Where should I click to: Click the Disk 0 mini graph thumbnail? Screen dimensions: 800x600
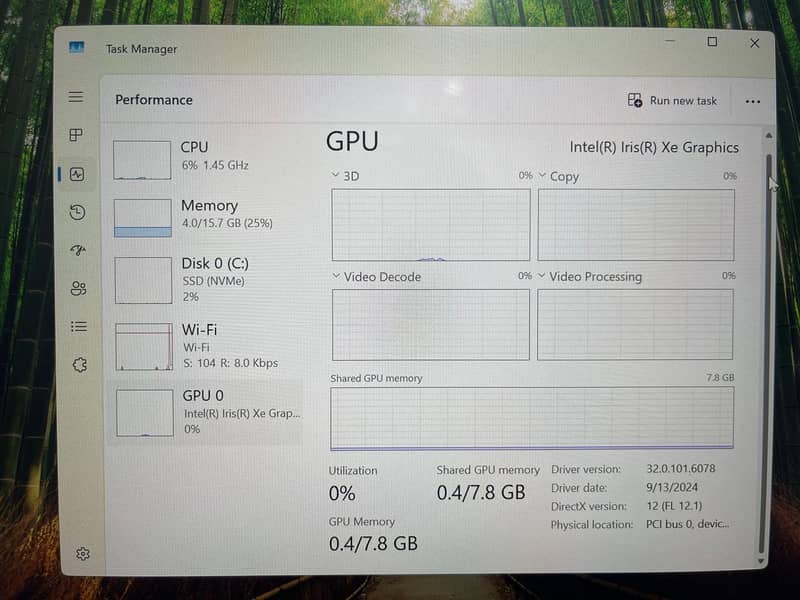[x=143, y=280]
